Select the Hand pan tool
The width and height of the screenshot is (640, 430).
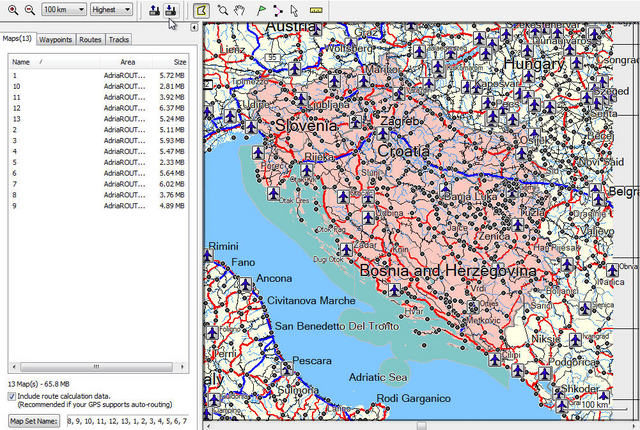(240, 10)
